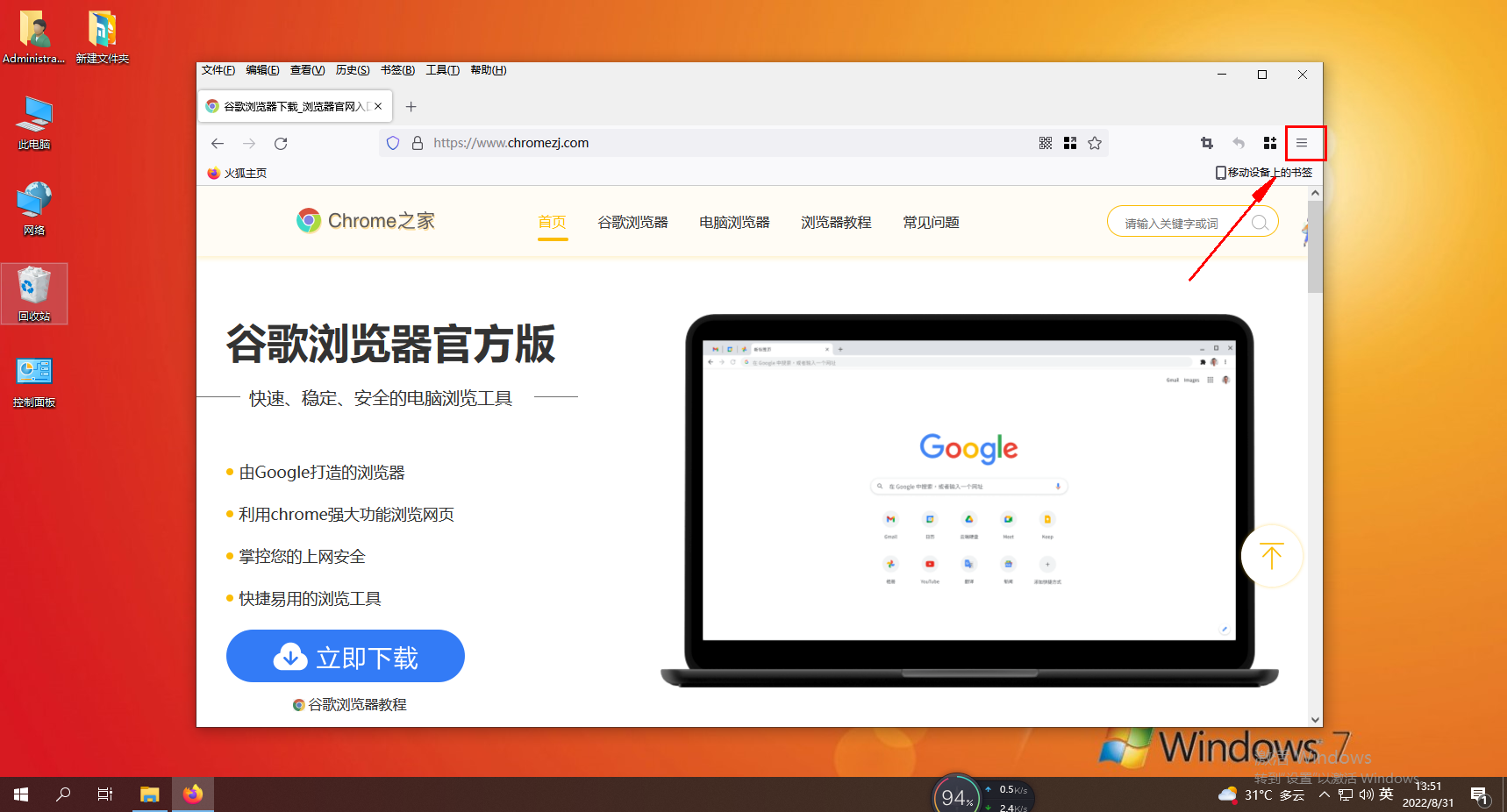
Task: Select the 网络 desktop icon
Action: click(x=34, y=209)
